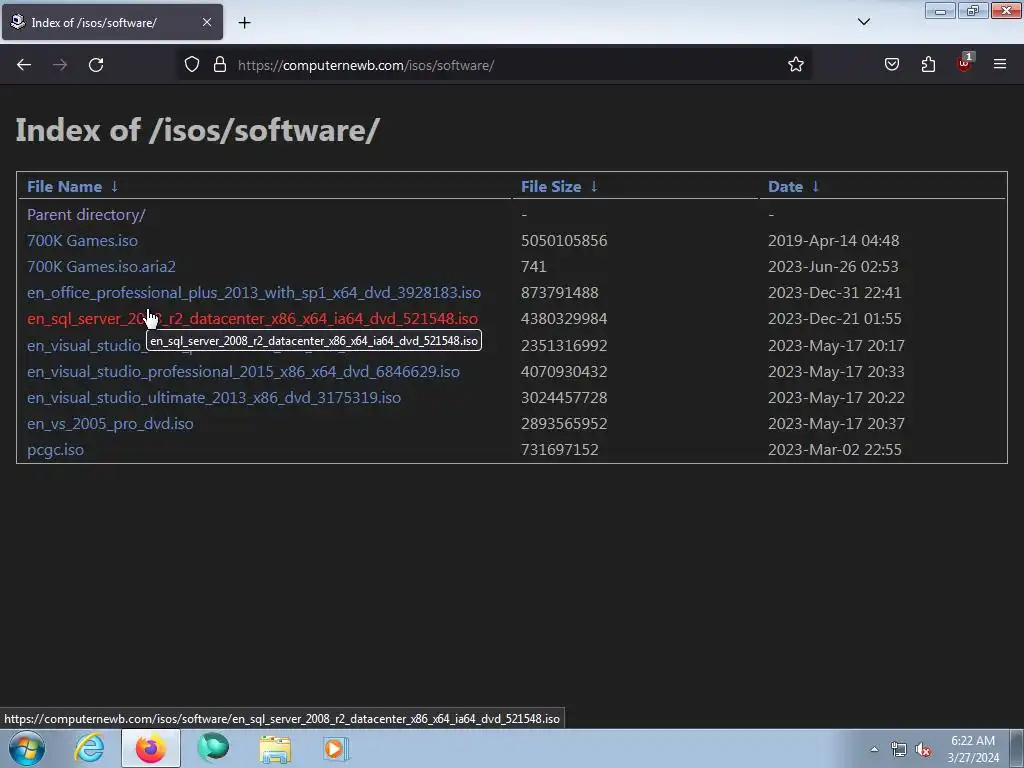This screenshot has height=768, width=1024.
Task: Save page to Pocket
Action: pyautogui.click(x=891, y=65)
